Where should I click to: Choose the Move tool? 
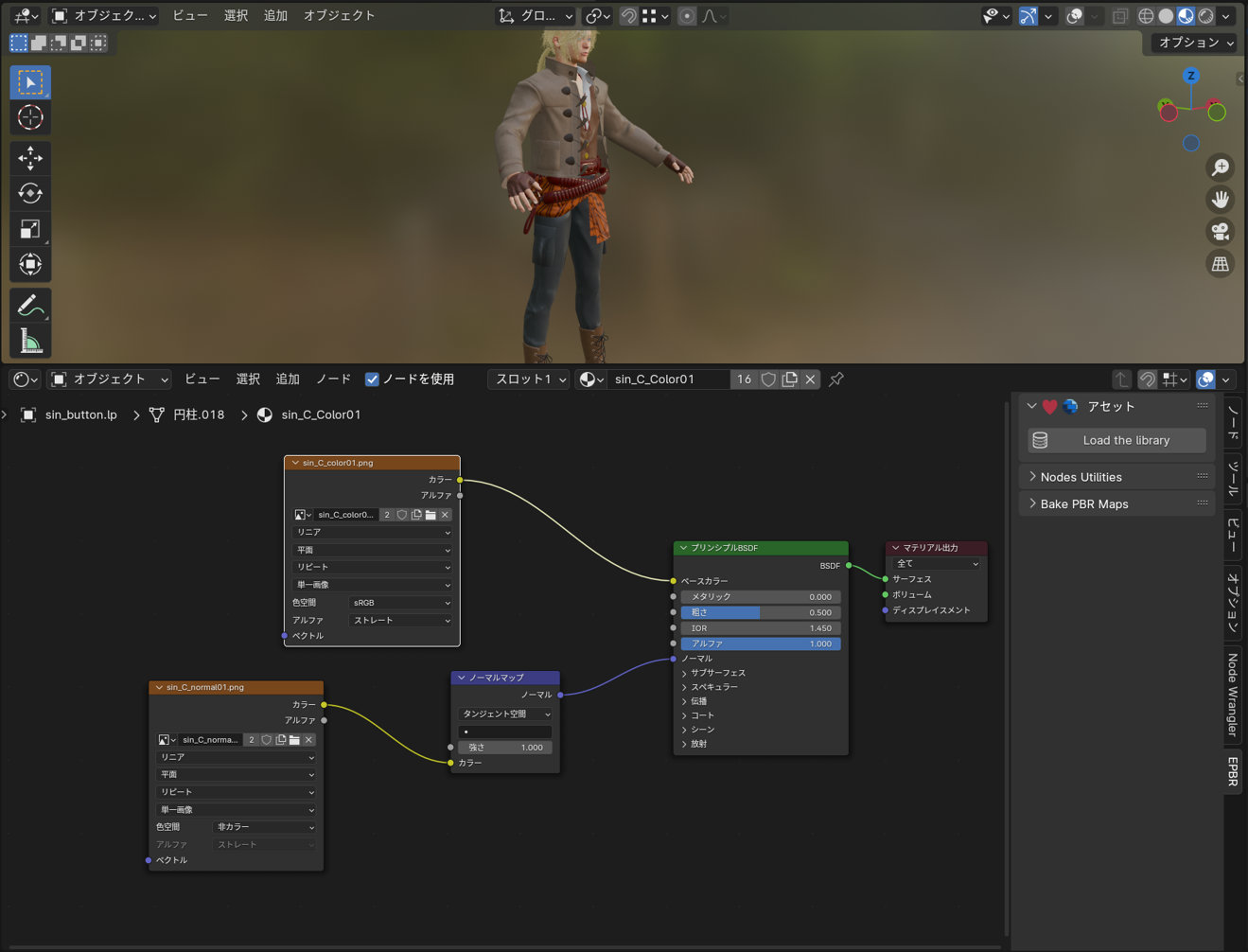point(30,158)
